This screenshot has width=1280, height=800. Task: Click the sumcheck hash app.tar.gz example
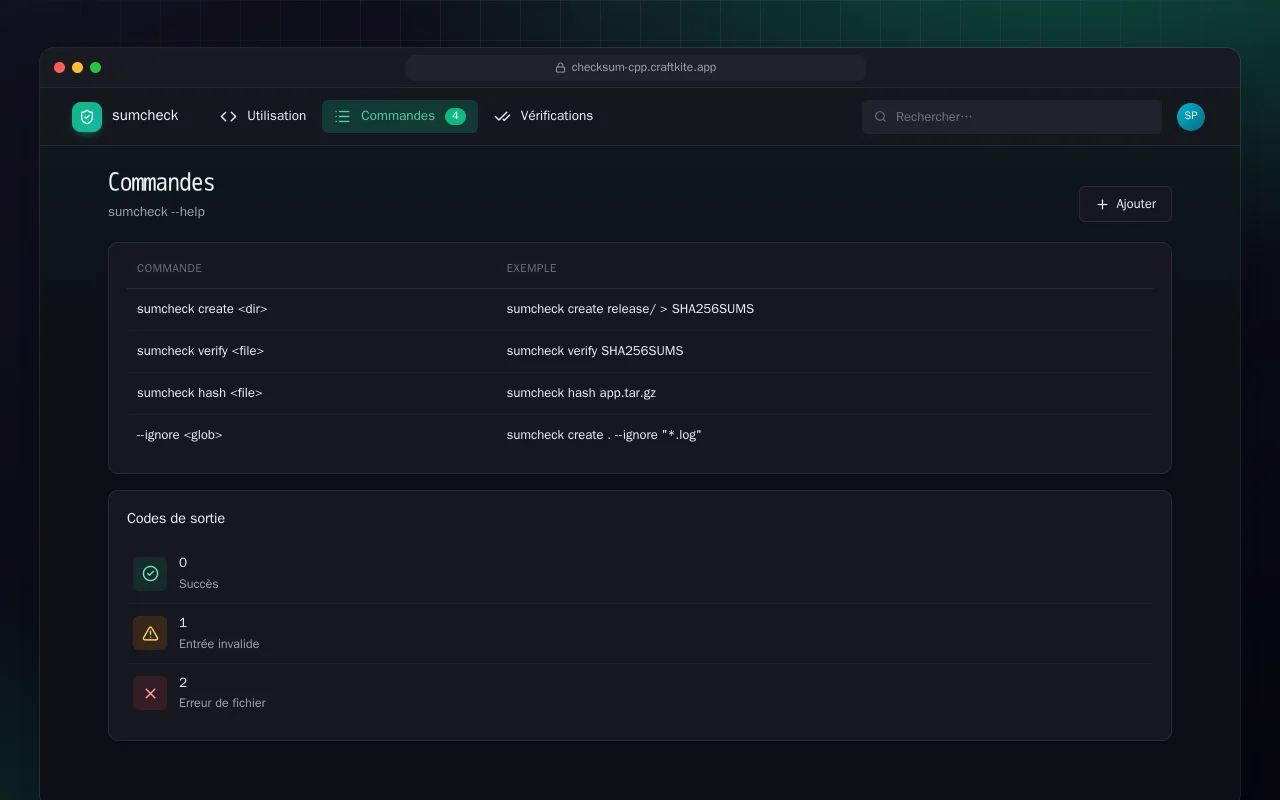tap(581, 393)
